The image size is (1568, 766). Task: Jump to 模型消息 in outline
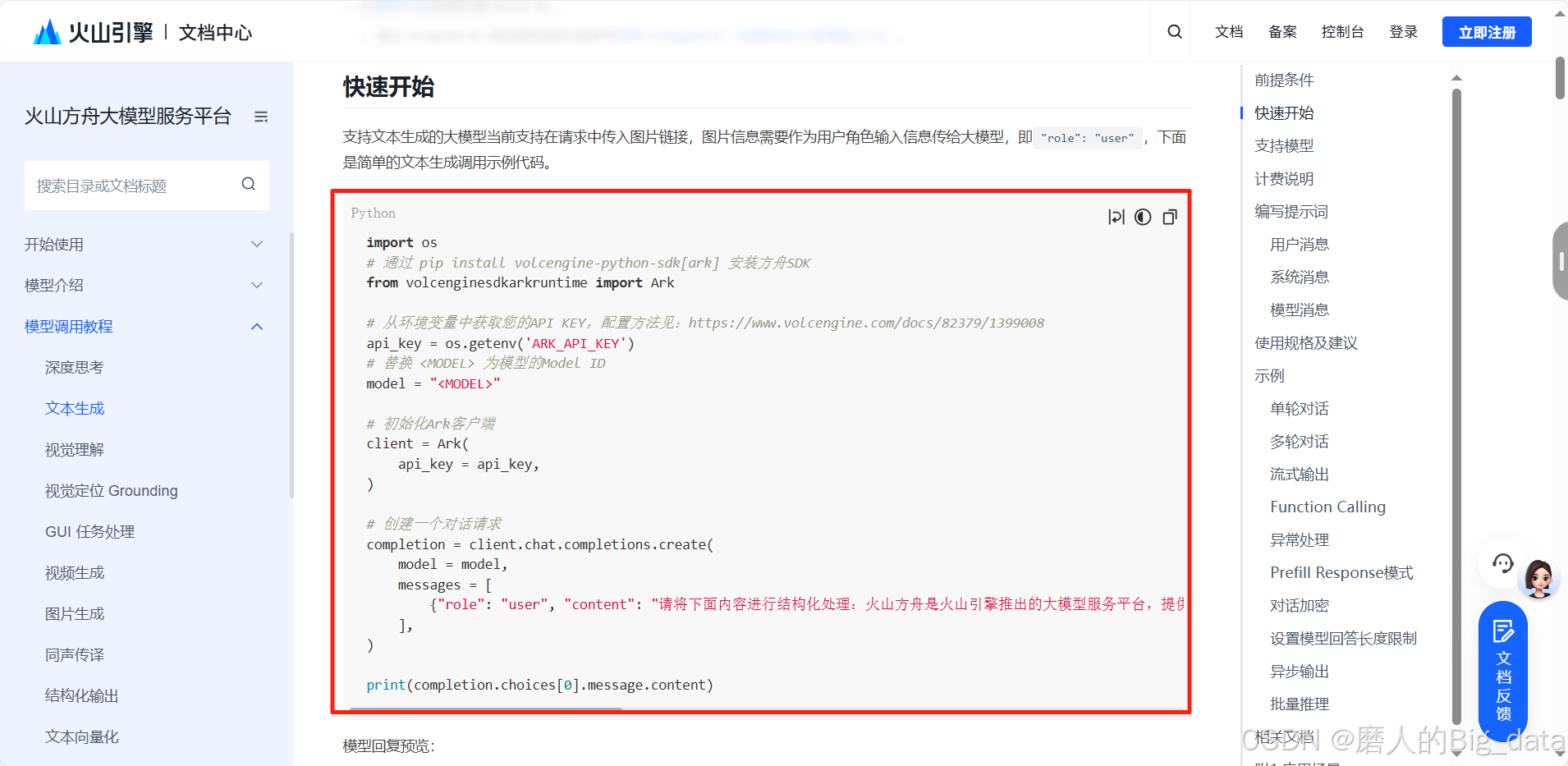1300,310
